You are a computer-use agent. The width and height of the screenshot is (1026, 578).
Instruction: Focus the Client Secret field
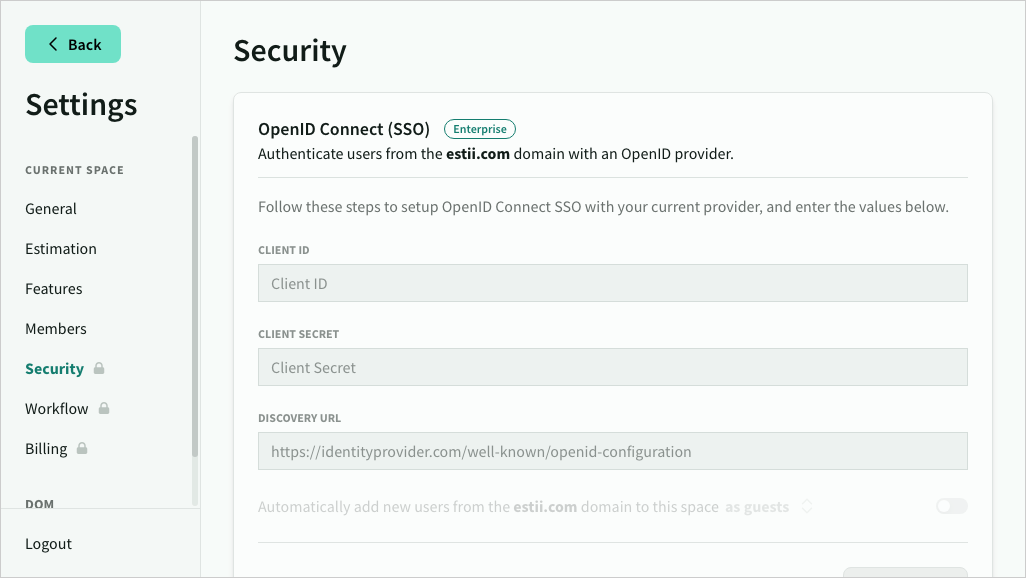point(612,368)
